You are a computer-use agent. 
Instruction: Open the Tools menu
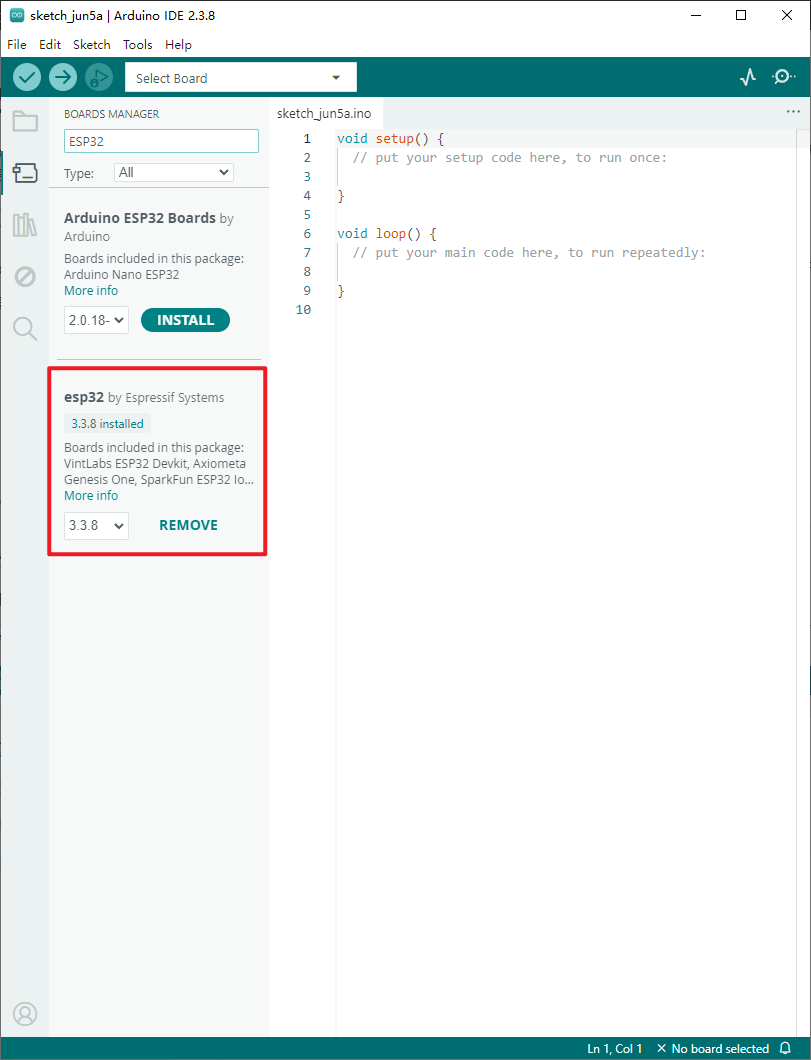138,45
